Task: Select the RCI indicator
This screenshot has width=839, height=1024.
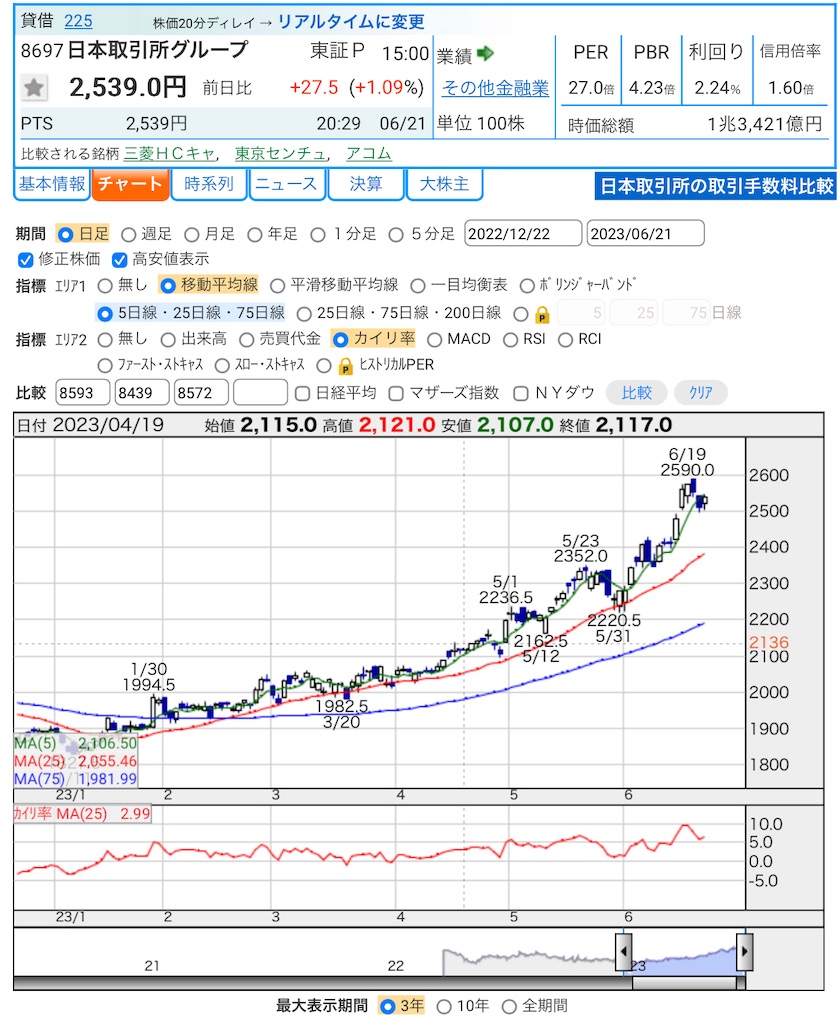Action: 565,340
